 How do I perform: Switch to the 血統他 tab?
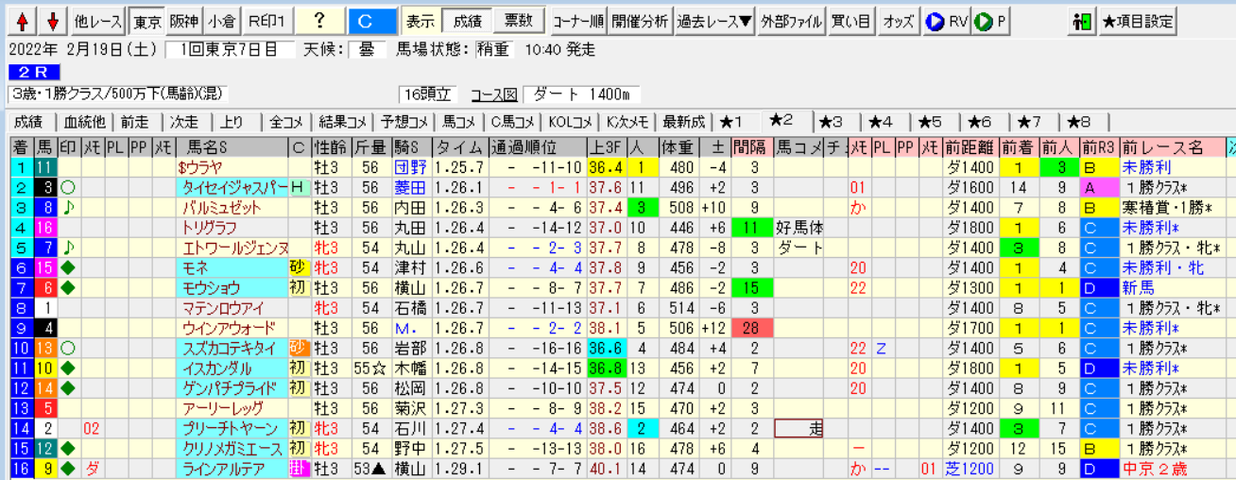click(x=84, y=122)
